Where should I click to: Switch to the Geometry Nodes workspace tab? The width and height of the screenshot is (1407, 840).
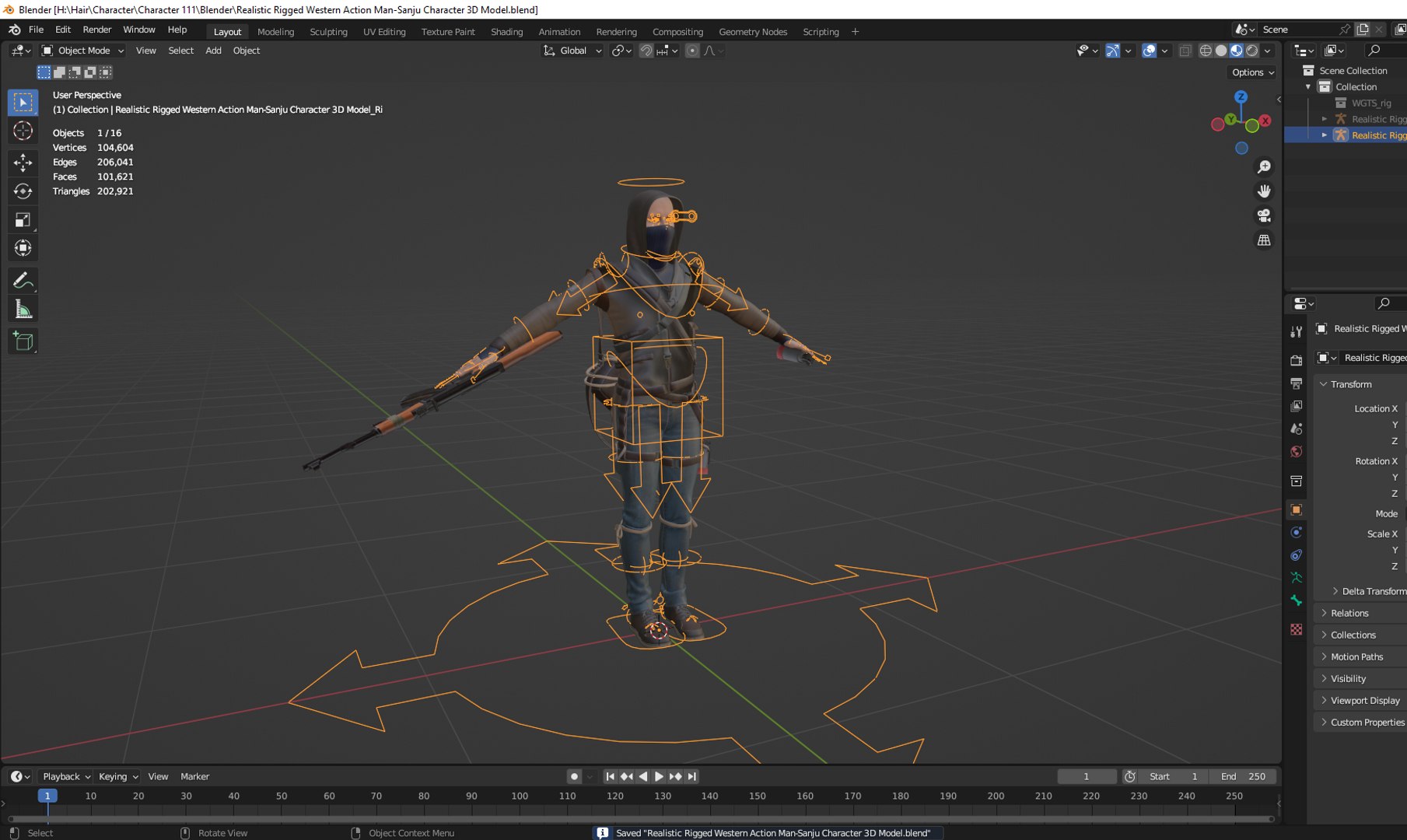point(753,32)
